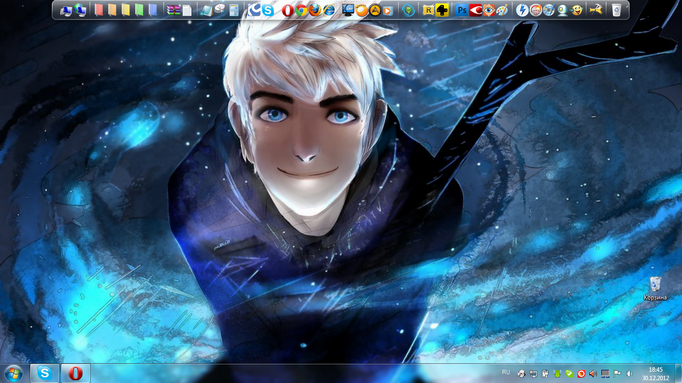The height and width of the screenshot is (383, 682).
Task: Switch to Opera in the taskbar
Action: pos(75,373)
